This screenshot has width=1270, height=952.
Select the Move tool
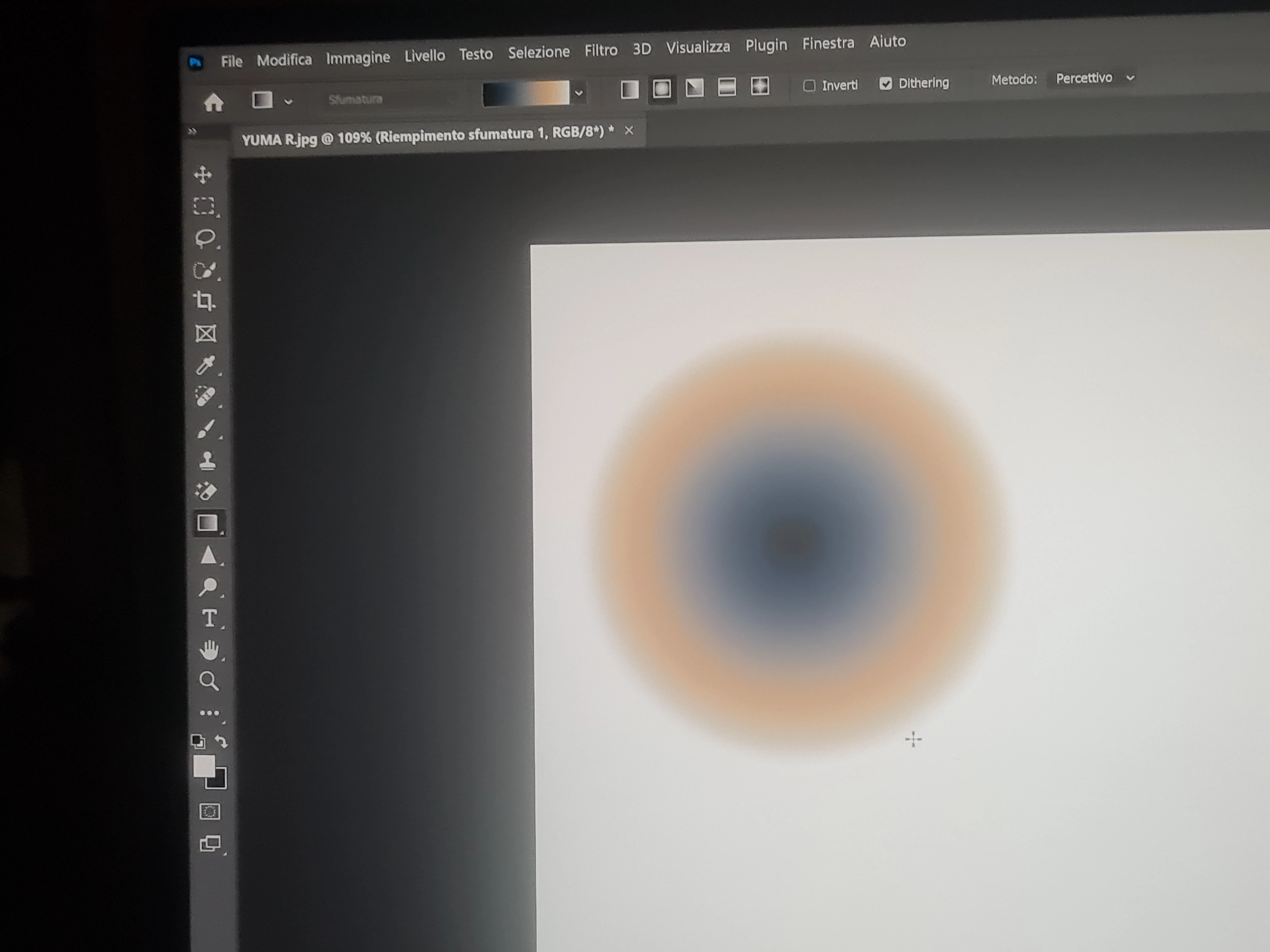click(x=203, y=174)
